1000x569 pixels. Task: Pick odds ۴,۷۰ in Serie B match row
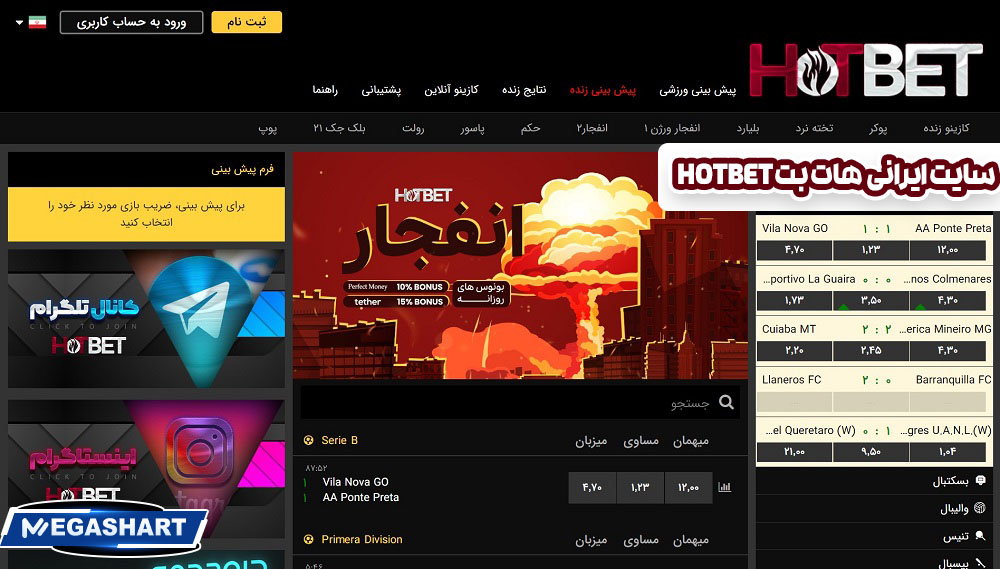coord(592,487)
